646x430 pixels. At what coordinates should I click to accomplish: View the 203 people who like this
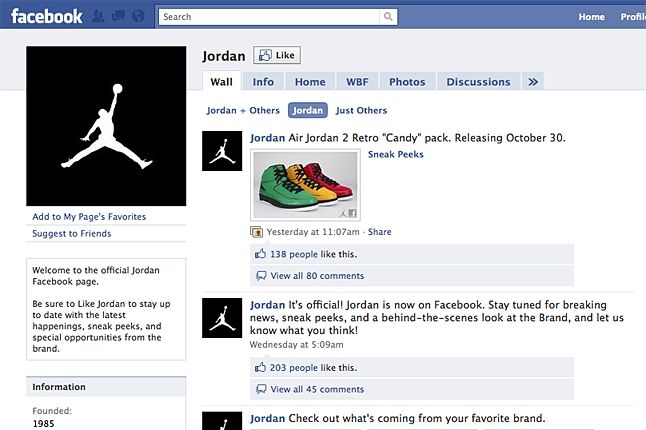tap(294, 367)
